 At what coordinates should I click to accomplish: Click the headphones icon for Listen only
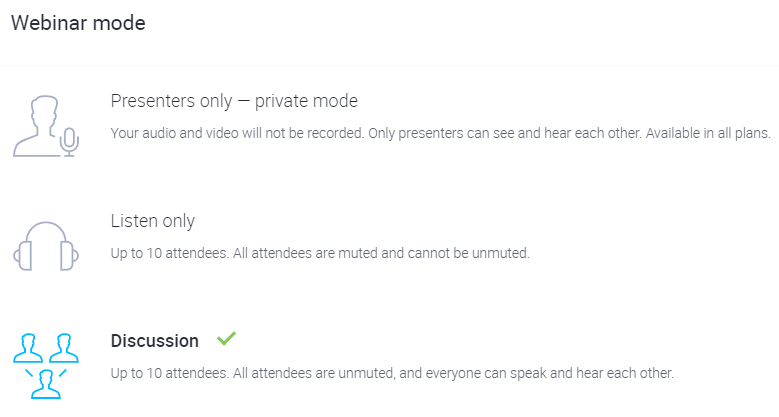click(x=46, y=246)
